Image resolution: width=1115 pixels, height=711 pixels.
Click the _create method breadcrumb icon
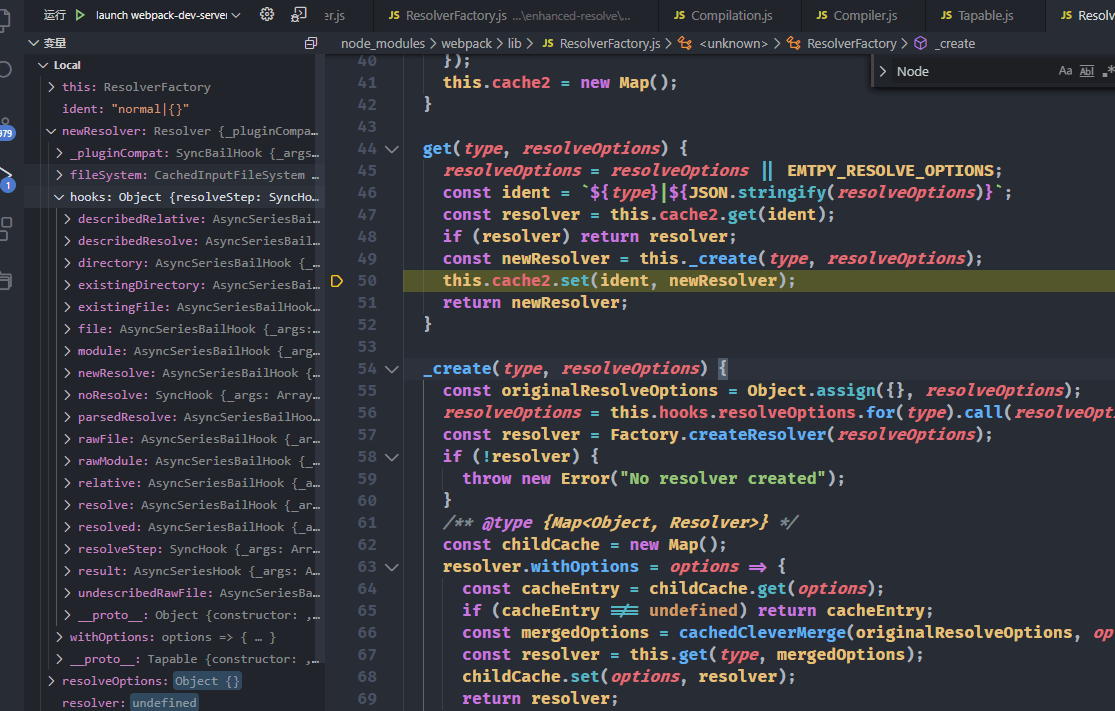click(920, 44)
